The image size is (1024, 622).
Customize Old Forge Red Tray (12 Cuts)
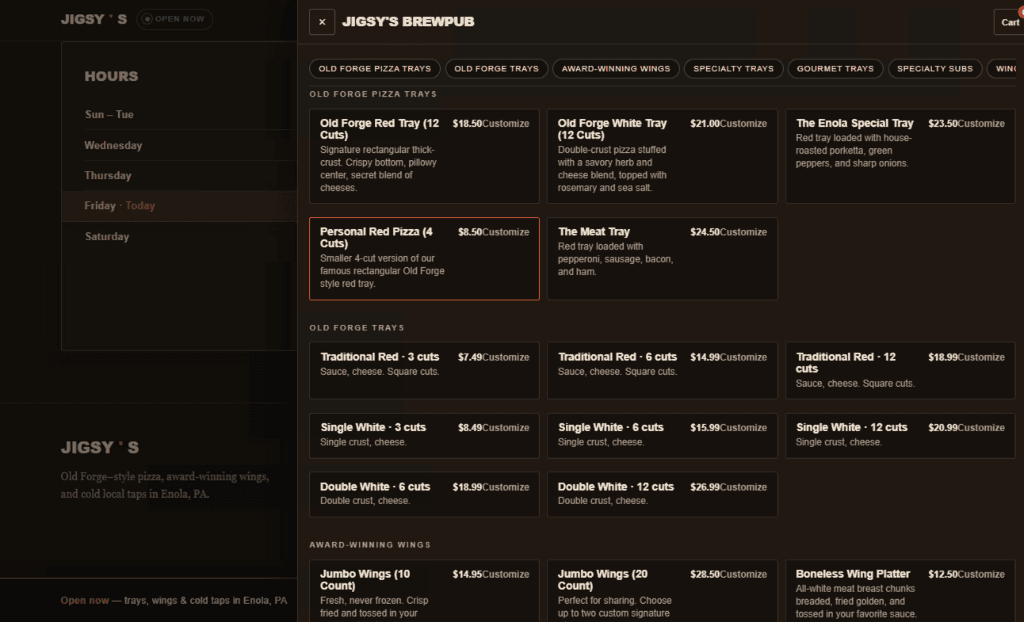point(505,123)
